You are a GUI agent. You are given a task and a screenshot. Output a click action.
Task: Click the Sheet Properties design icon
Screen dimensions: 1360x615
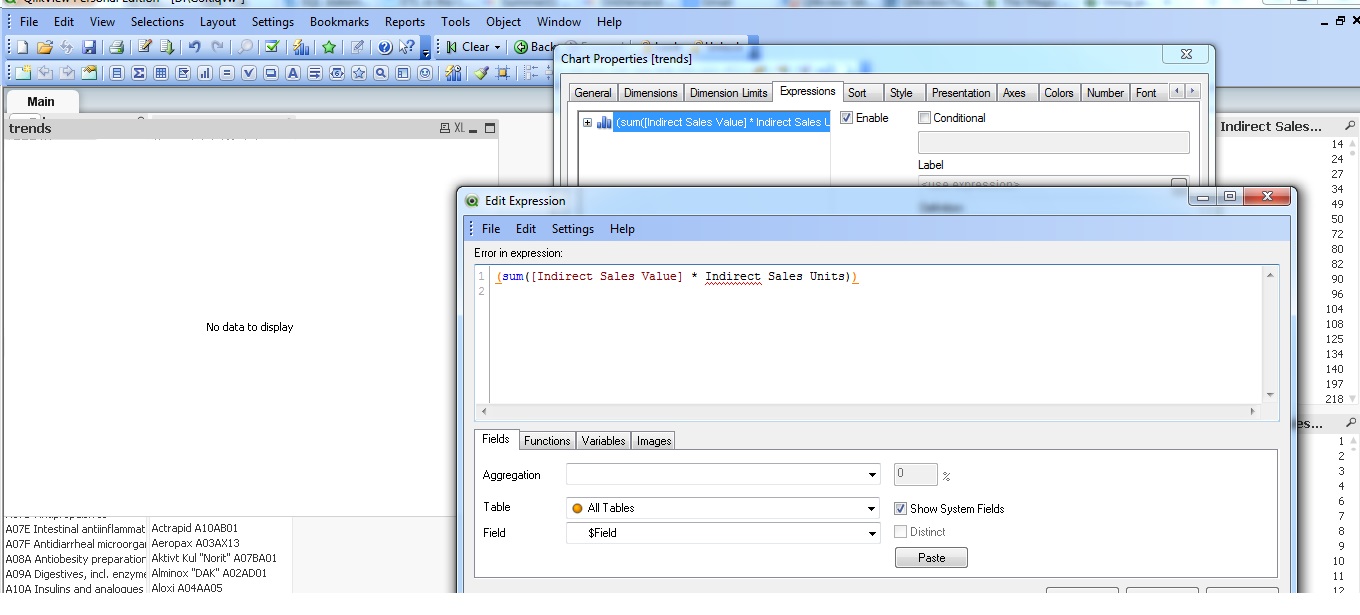(x=90, y=73)
